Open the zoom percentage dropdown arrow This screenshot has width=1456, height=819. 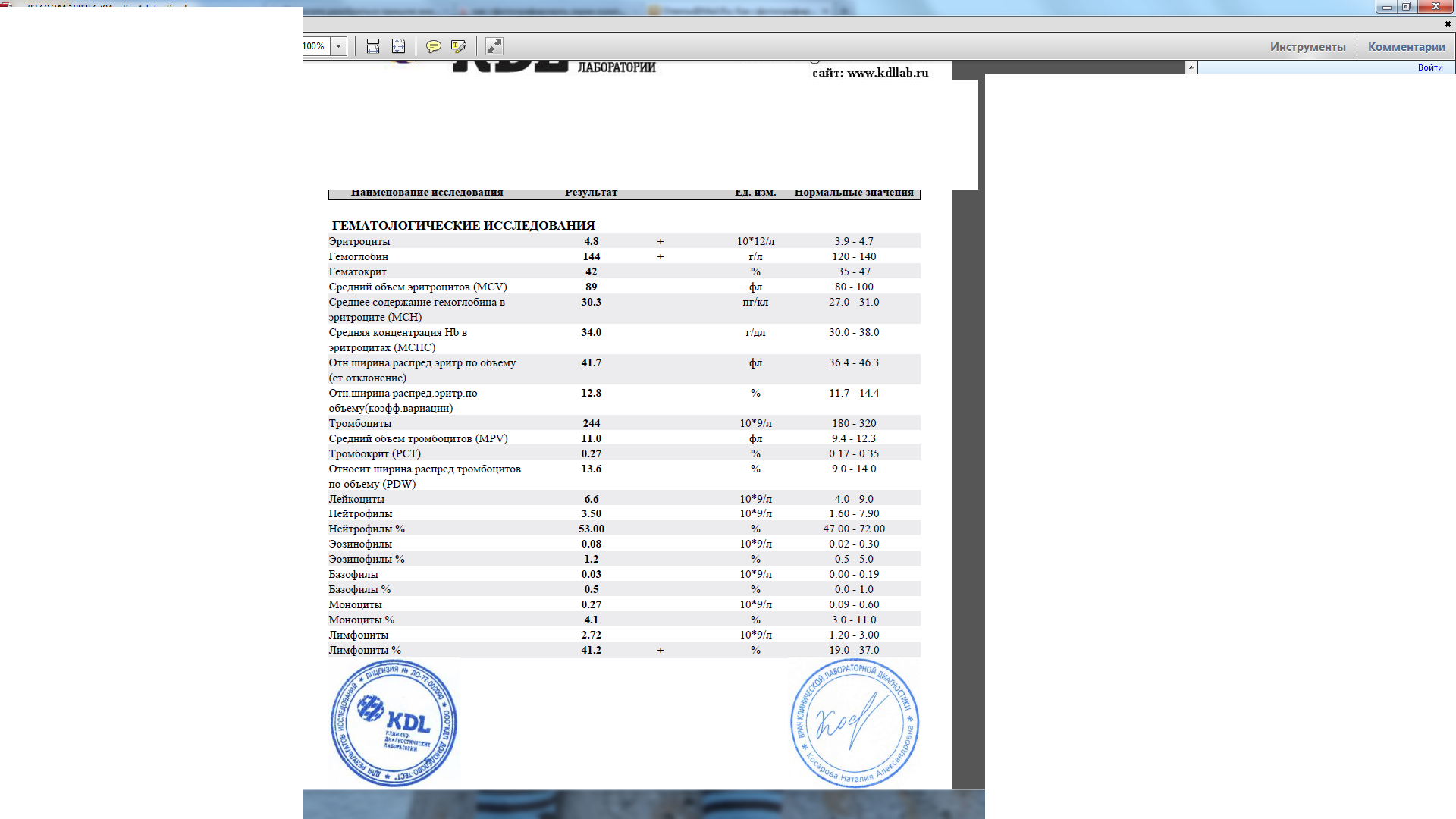(339, 46)
